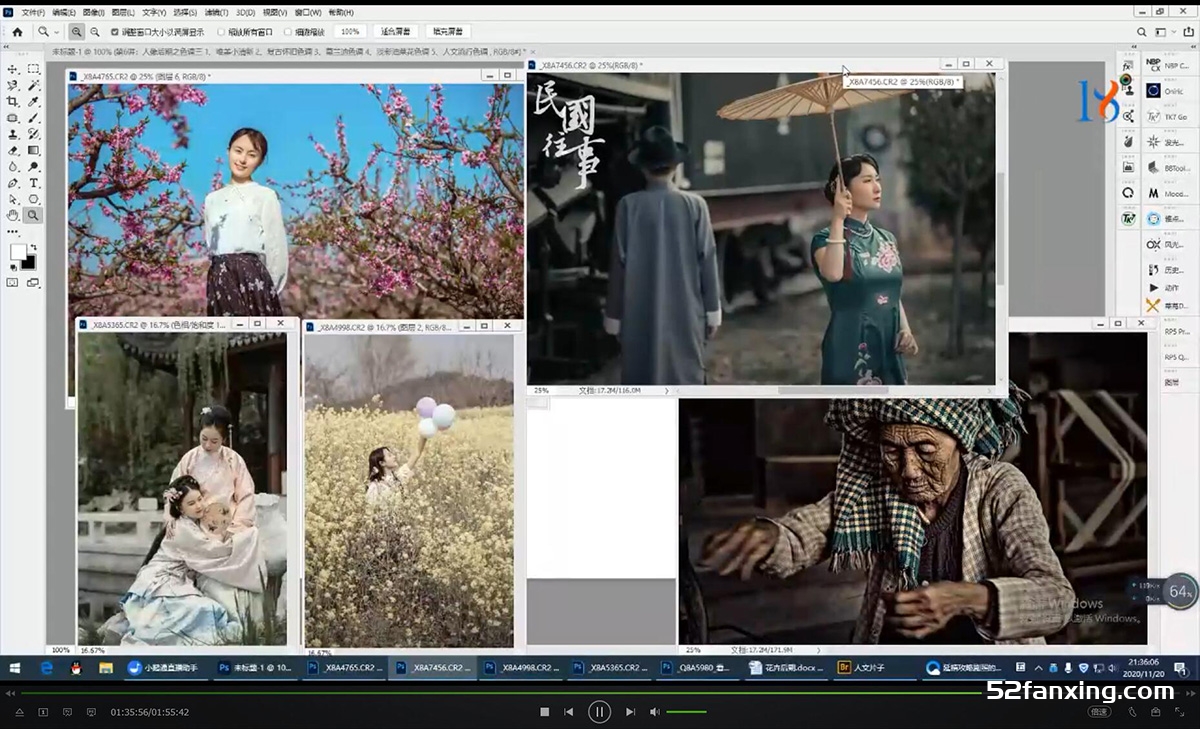The height and width of the screenshot is (729, 1200).
Task: Select the Crop tool
Action: pos(13,102)
